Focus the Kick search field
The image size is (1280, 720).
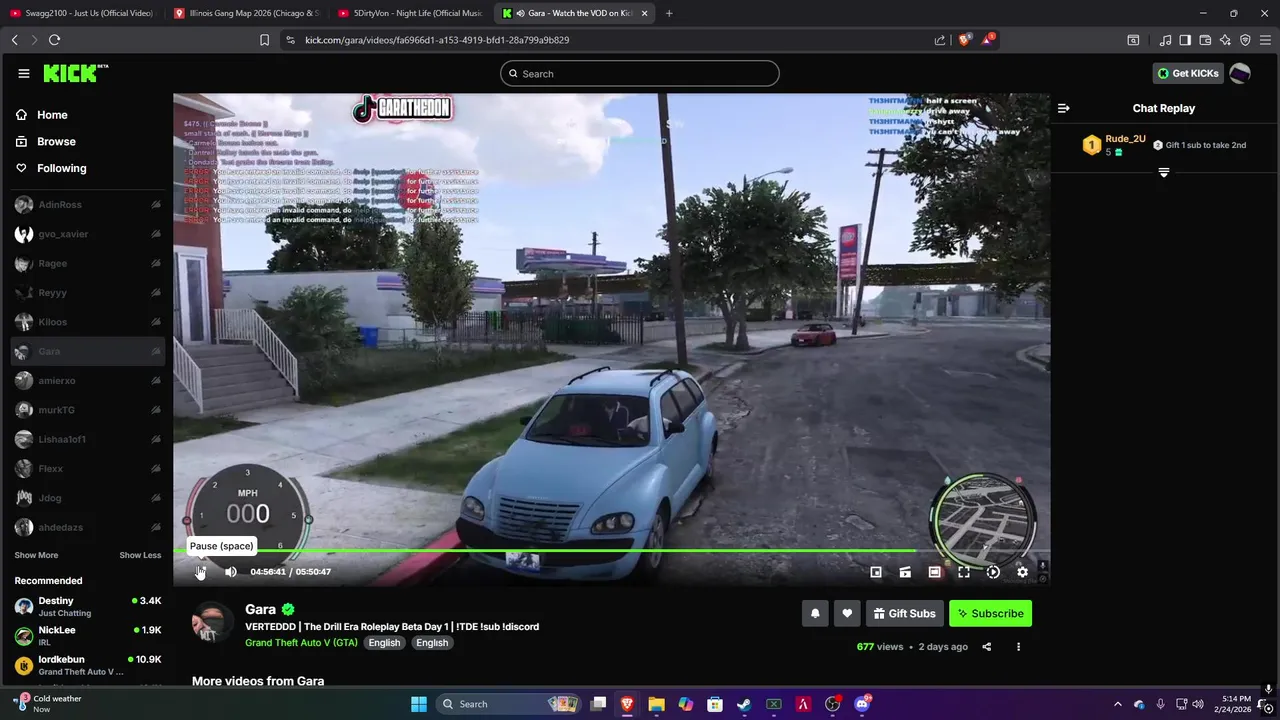(640, 73)
